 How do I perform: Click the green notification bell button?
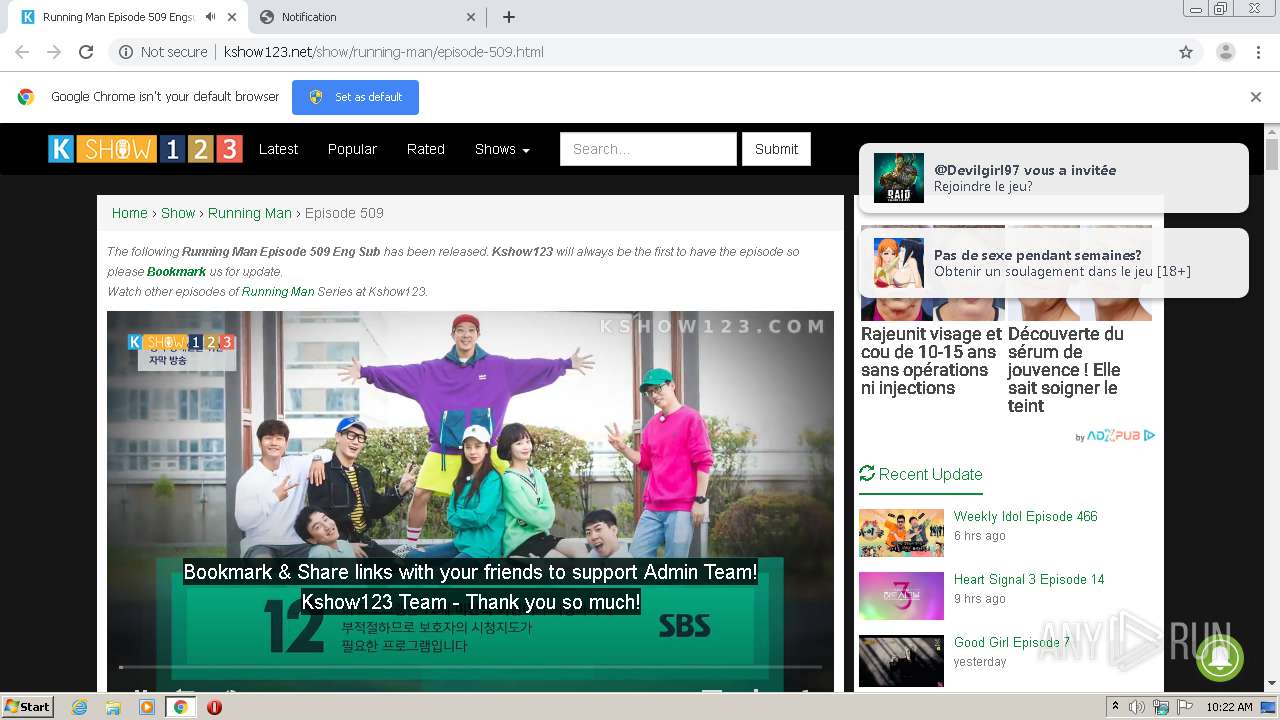(1220, 657)
